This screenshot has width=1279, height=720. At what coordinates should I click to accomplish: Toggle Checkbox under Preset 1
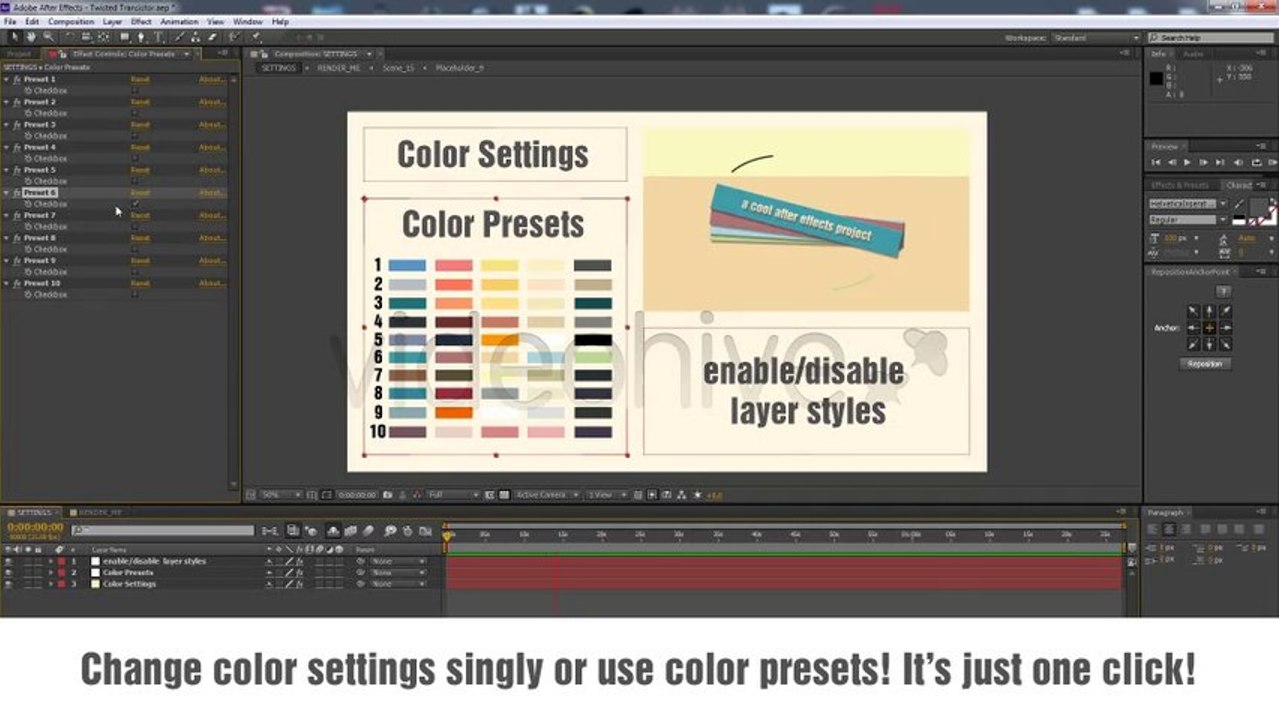tap(135, 90)
